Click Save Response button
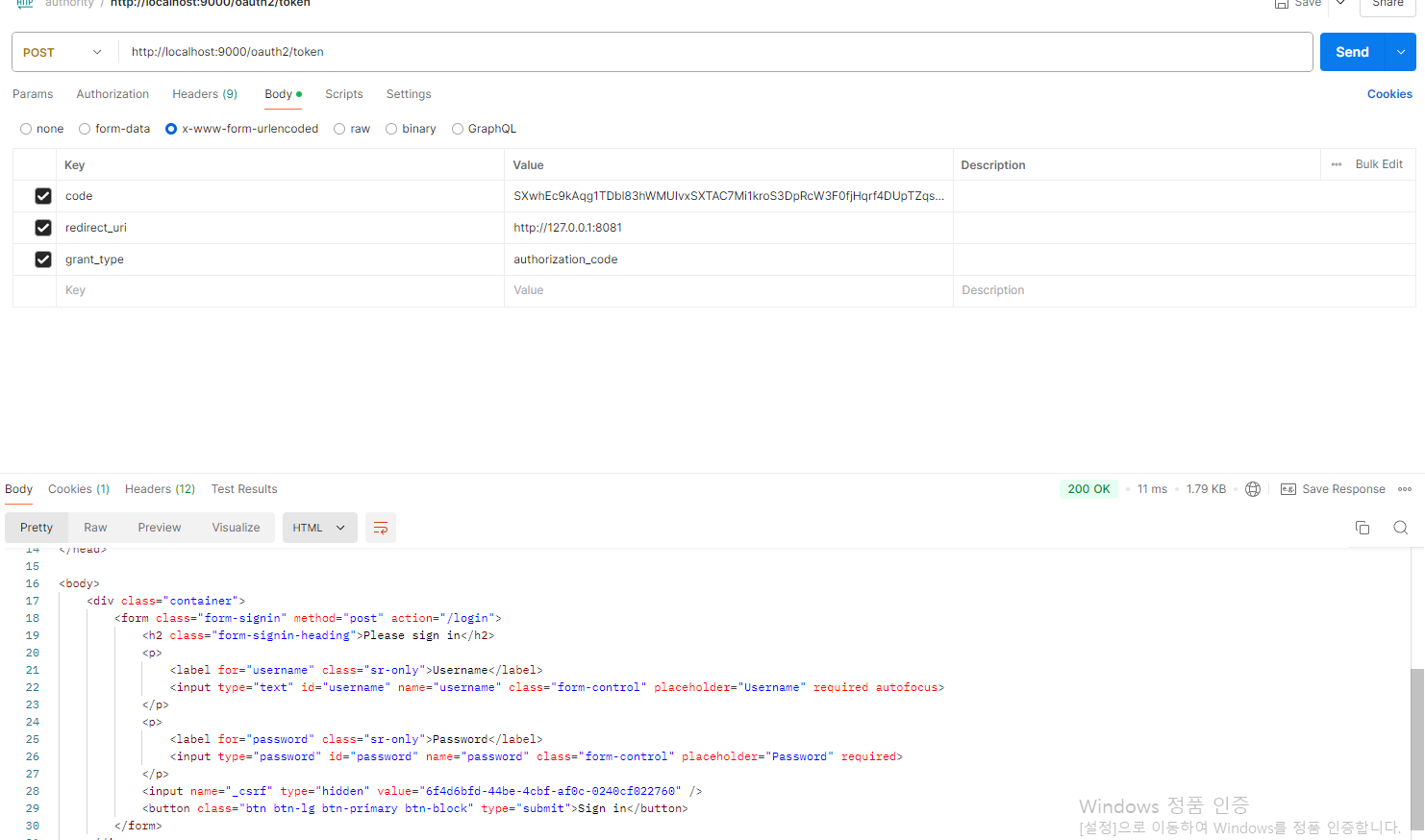Viewport: 1425px width, 840px height. tap(1333, 489)
